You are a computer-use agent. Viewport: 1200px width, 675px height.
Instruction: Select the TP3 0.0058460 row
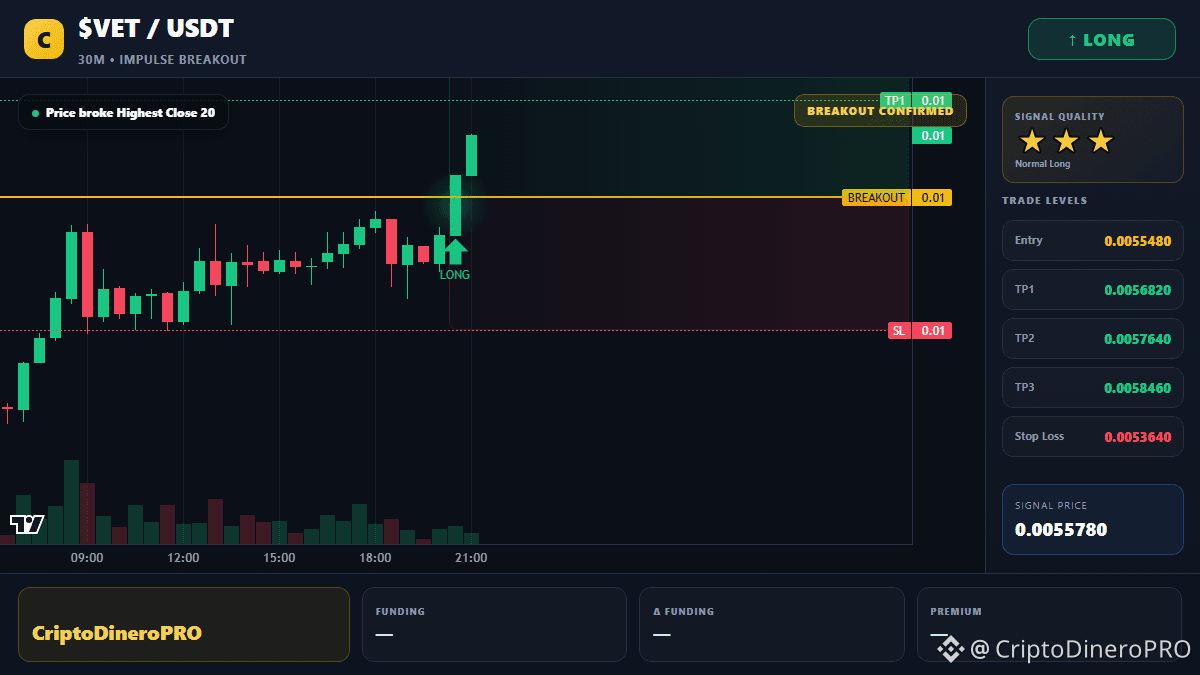pyautogui.click(x=1092, y=388)
